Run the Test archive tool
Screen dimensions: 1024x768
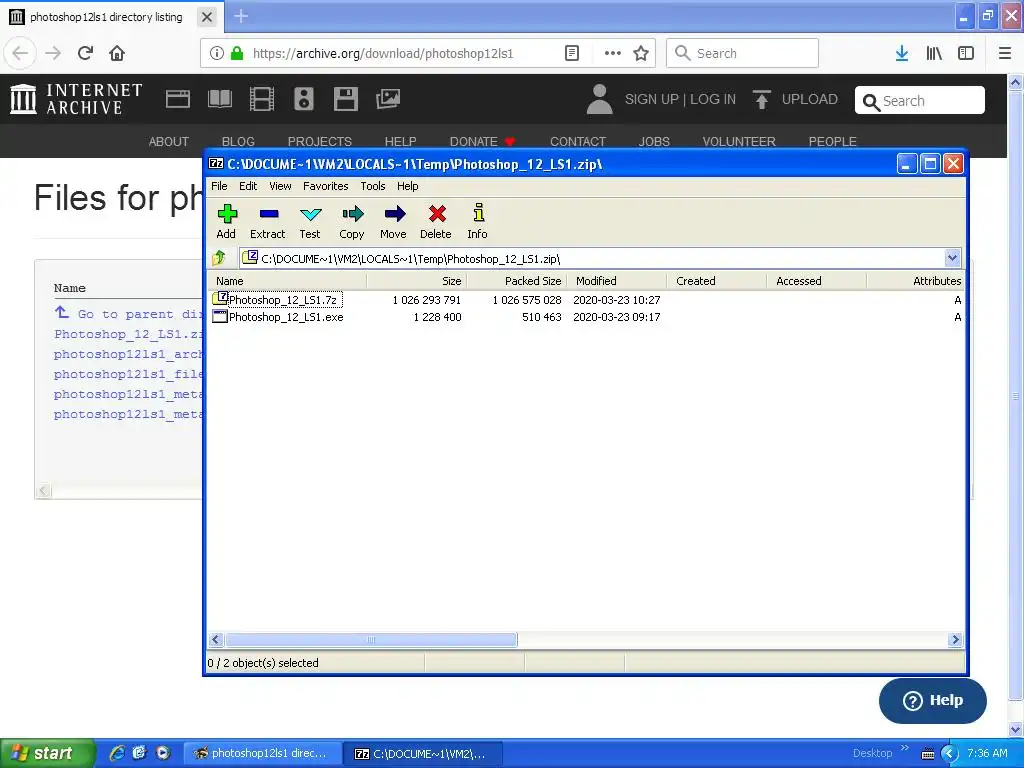(x=310, y=221)
